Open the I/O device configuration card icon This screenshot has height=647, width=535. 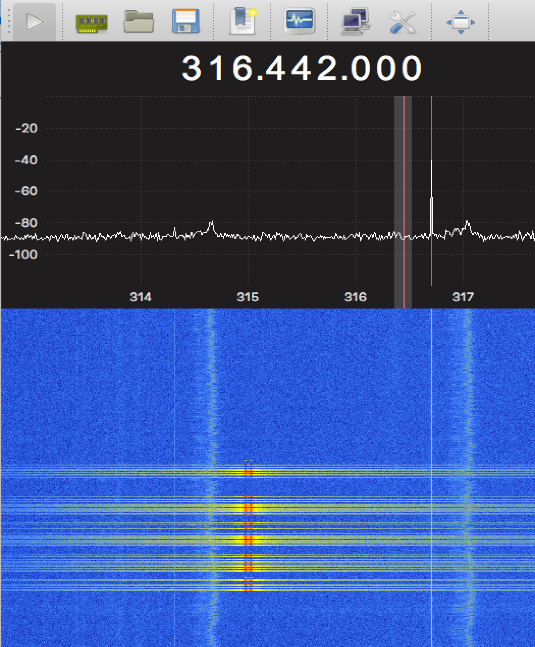pos(92,22)
